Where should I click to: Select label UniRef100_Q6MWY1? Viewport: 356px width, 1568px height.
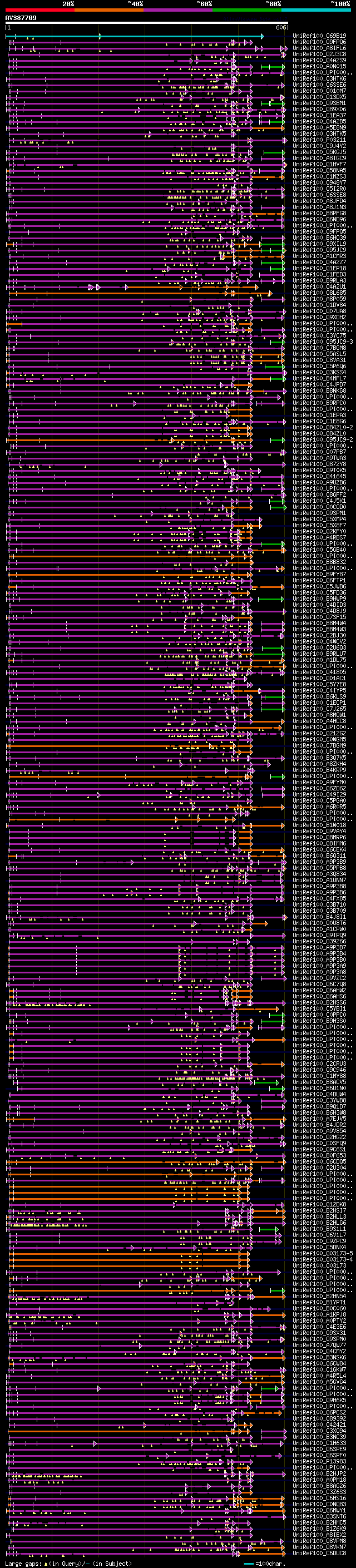(319, 1510)
